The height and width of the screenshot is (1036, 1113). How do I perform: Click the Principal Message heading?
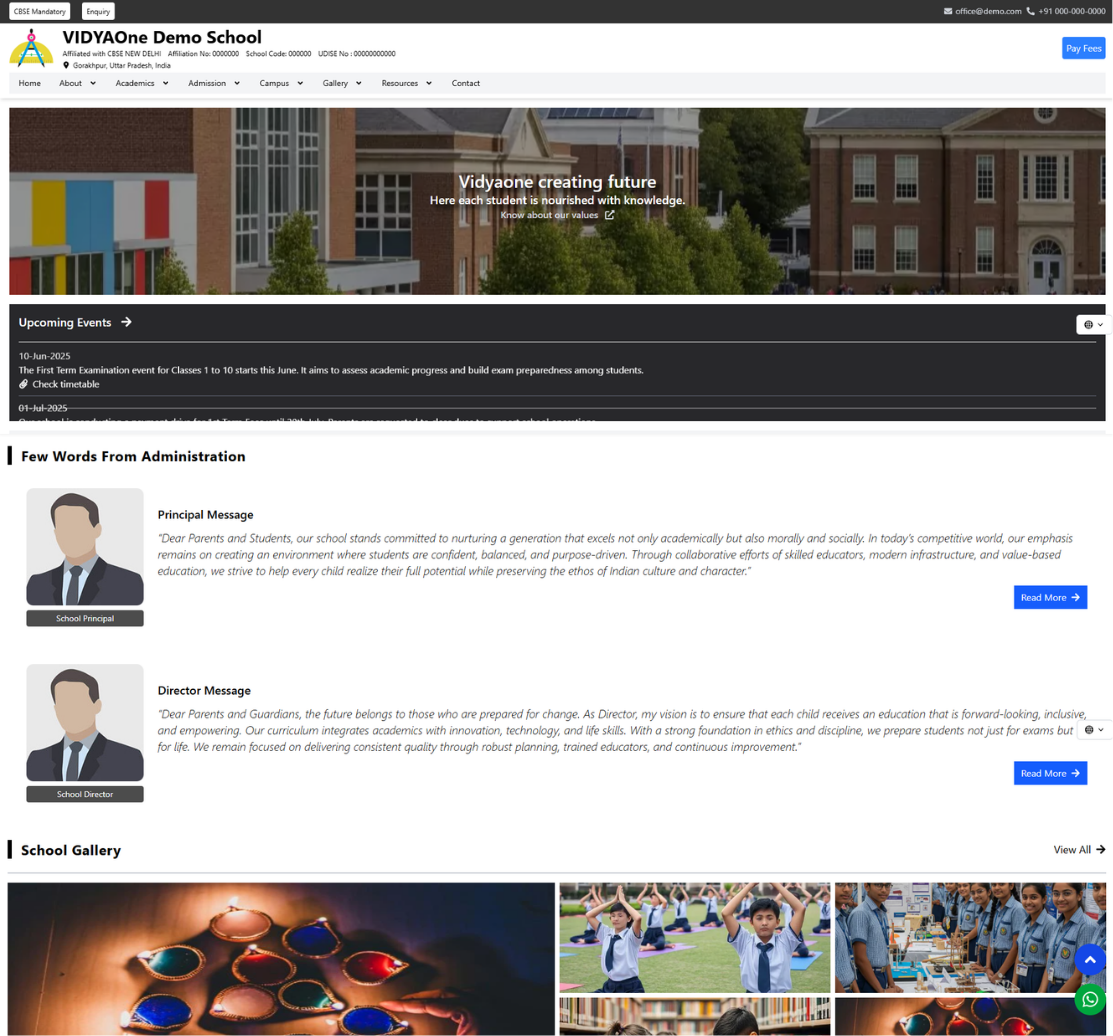click(x=205, y=514)
